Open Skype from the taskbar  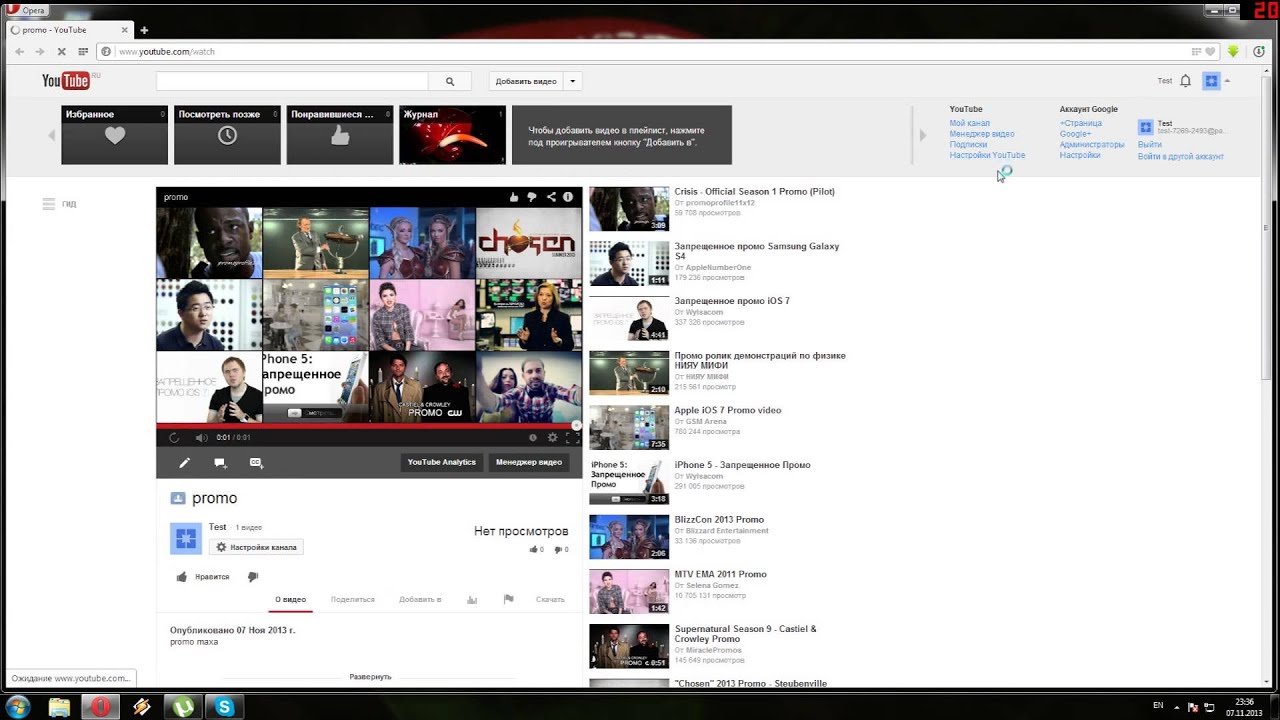point(224,707)
